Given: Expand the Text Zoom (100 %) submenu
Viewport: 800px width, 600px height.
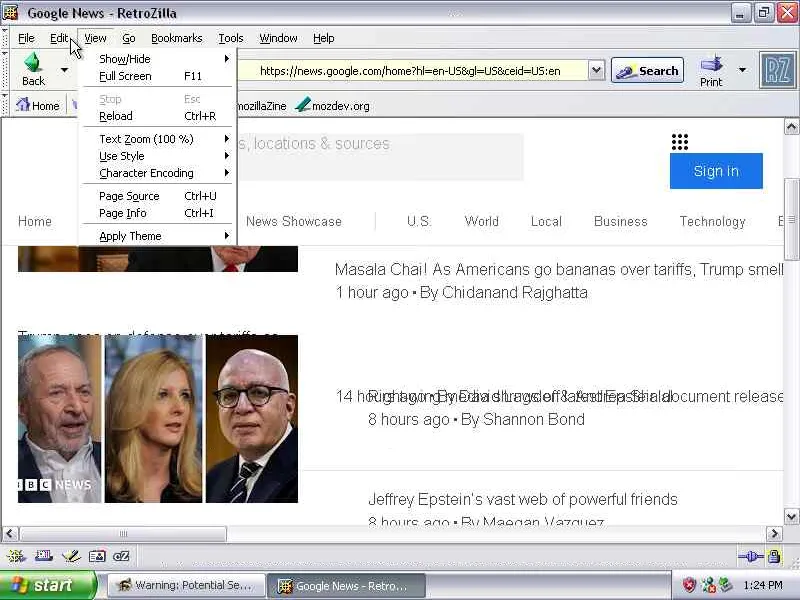Looking at the screenshot, I should pyautogui.click(x=157, y=139).
